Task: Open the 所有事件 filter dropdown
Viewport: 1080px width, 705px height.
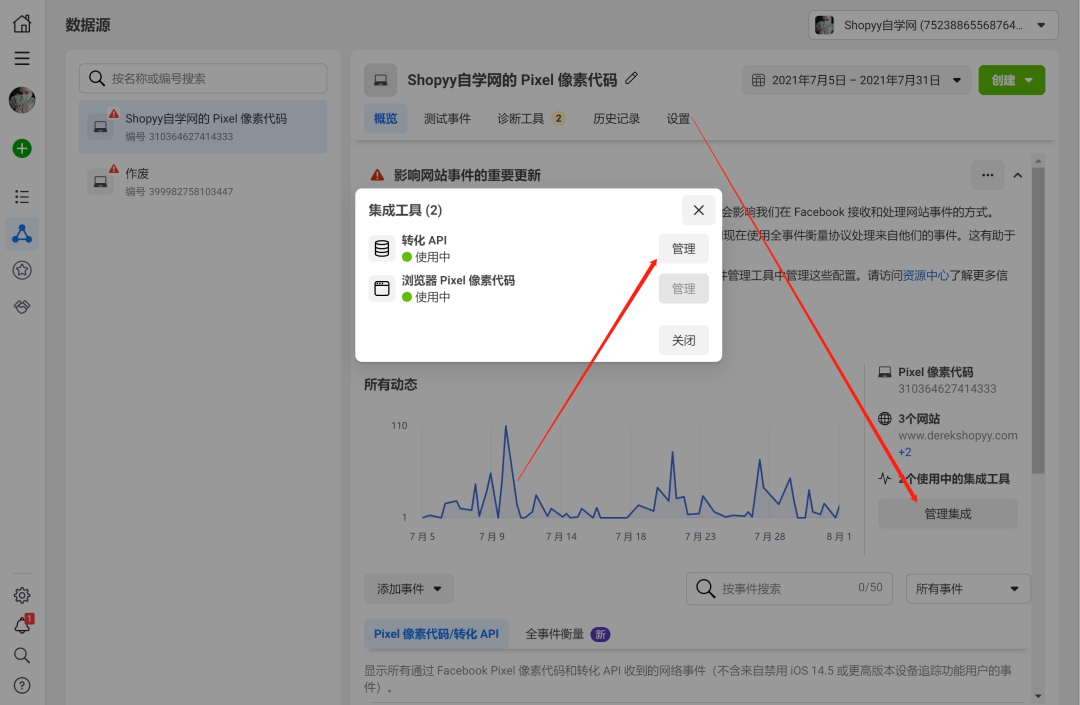Action: 968,589
